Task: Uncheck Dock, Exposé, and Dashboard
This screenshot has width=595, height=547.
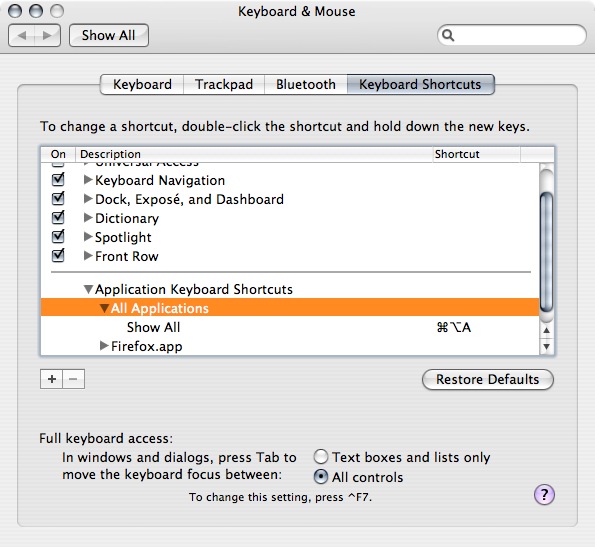Action: (58, 198)
